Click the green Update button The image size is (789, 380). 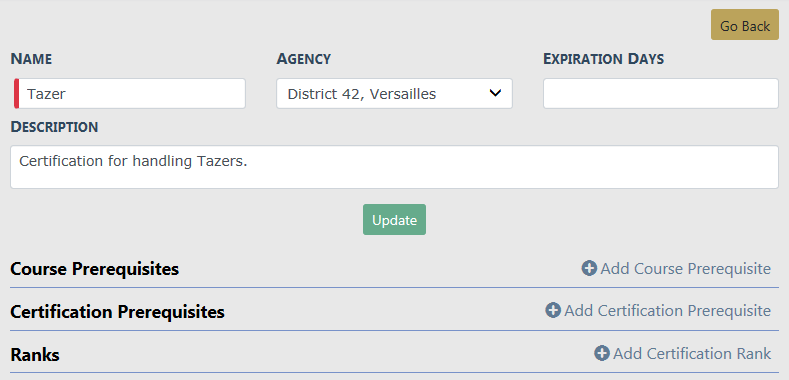pyautogui.click(x=394, y=220)
